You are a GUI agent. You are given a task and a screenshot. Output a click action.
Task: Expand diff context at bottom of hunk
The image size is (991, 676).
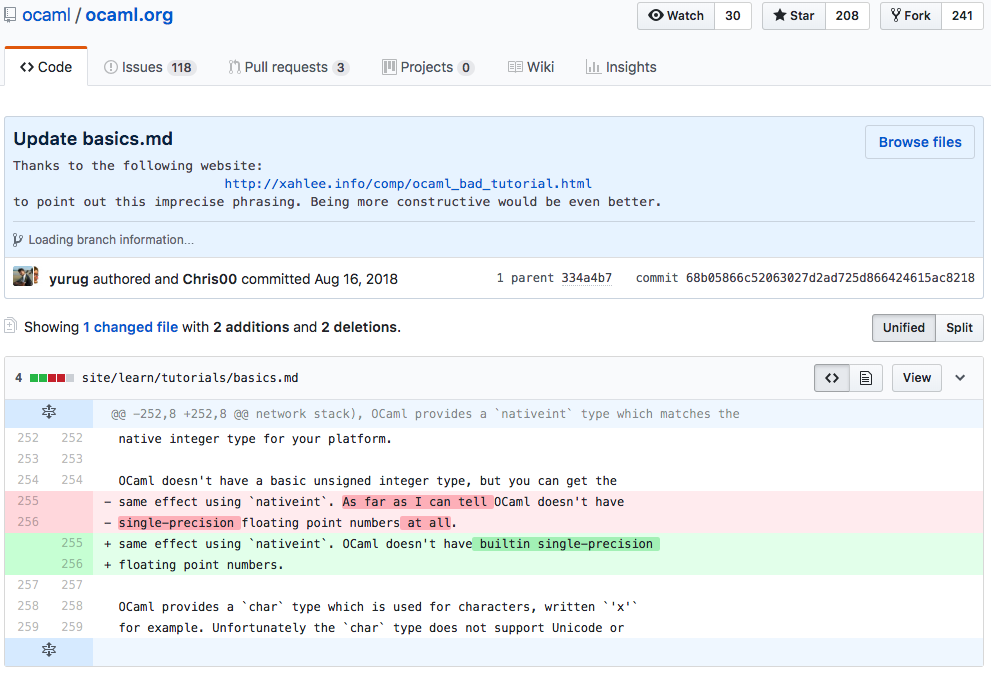[49, 650]
